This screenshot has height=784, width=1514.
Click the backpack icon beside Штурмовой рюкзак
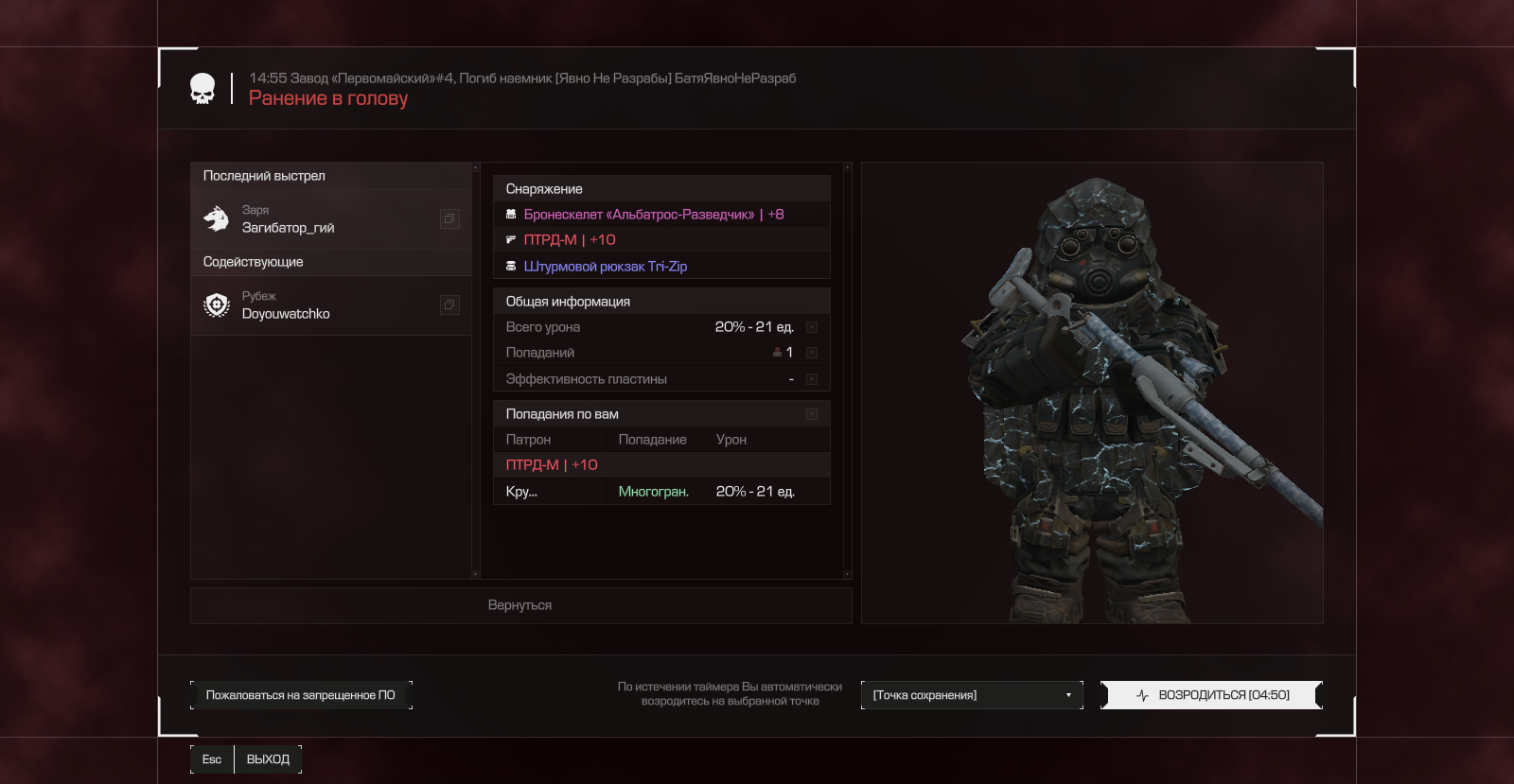511,267
